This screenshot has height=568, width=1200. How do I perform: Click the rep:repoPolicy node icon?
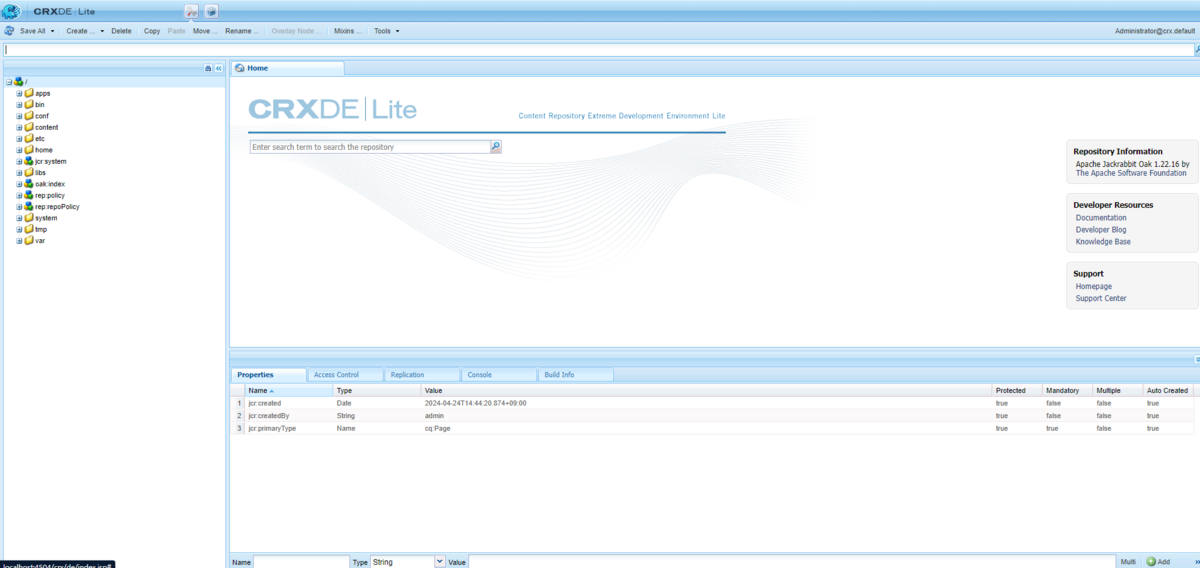pyautogui.click(x=29, y=207)
